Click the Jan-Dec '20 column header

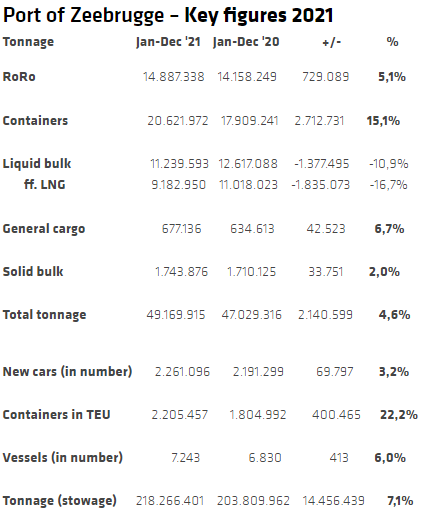point(246,42)
